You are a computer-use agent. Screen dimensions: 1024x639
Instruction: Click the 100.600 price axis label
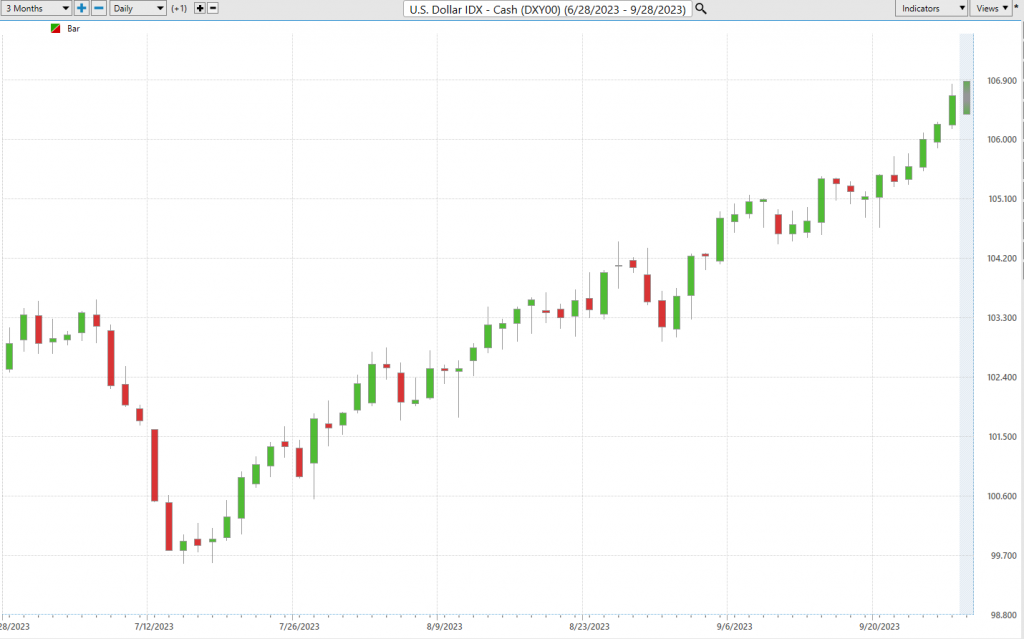[x=1002, y=496]
